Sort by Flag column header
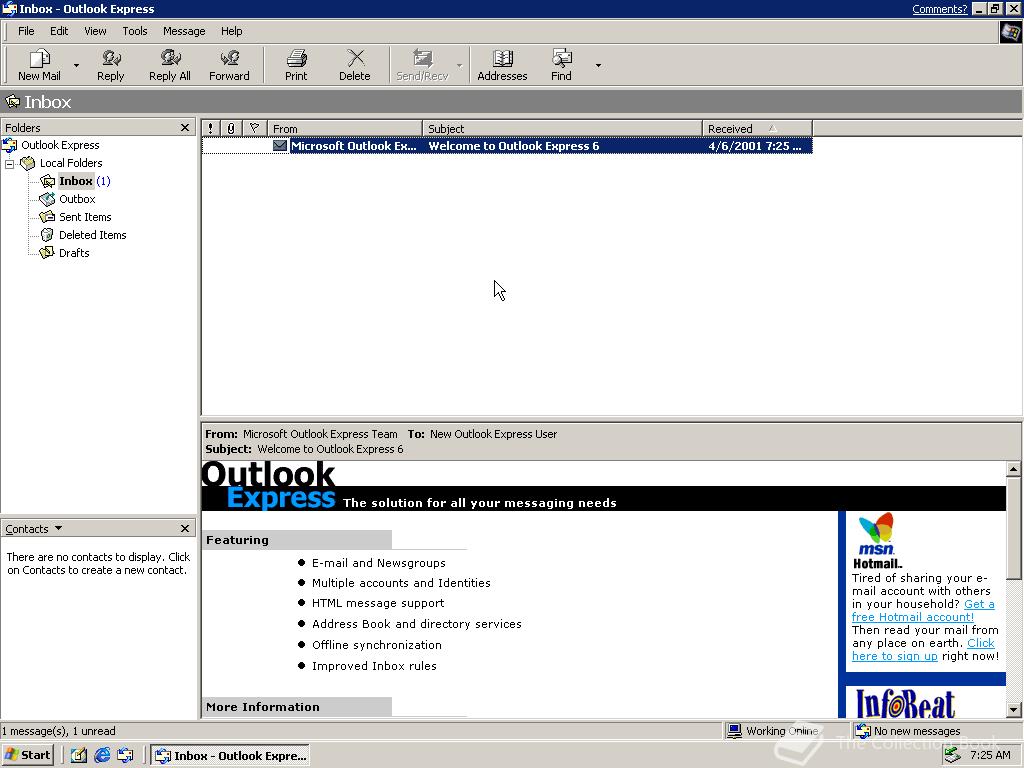 (x=255, y=129)
